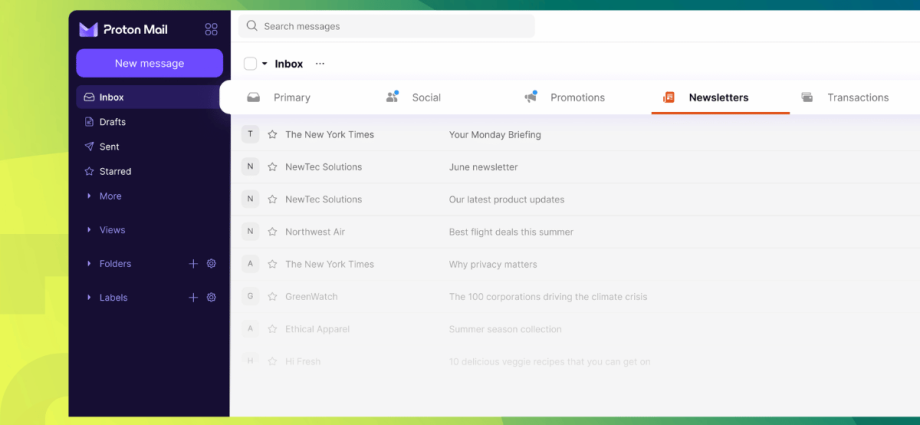
Task: Open the three-dot Inbox options menu
Action: coord(320,63)
